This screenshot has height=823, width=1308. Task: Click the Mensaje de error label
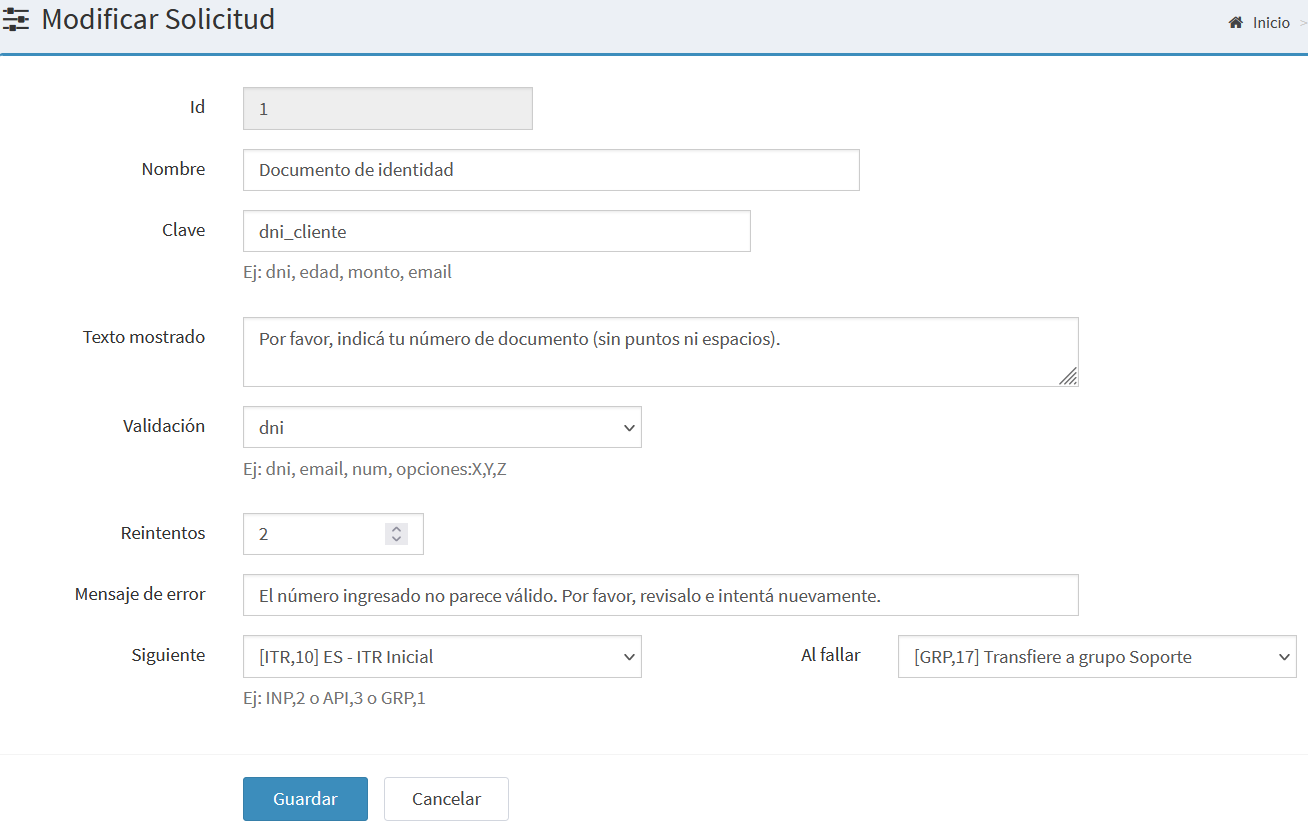(x=140, y=594)
